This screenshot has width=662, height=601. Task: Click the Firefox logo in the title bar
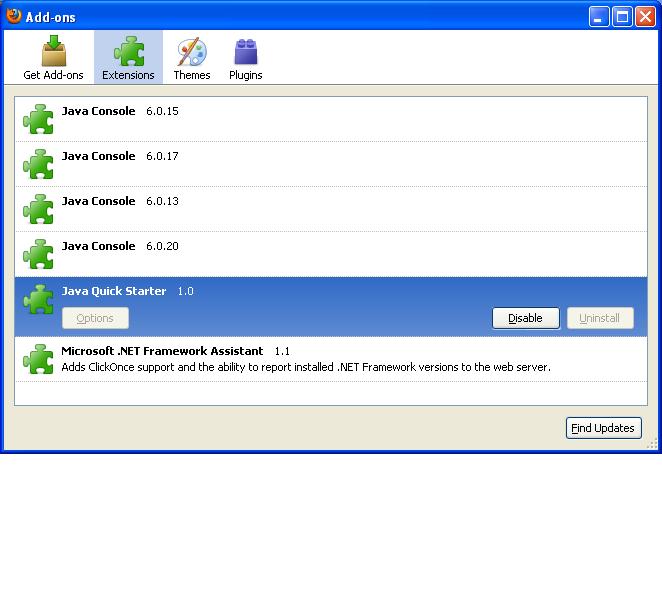click(x=14, y=16)
